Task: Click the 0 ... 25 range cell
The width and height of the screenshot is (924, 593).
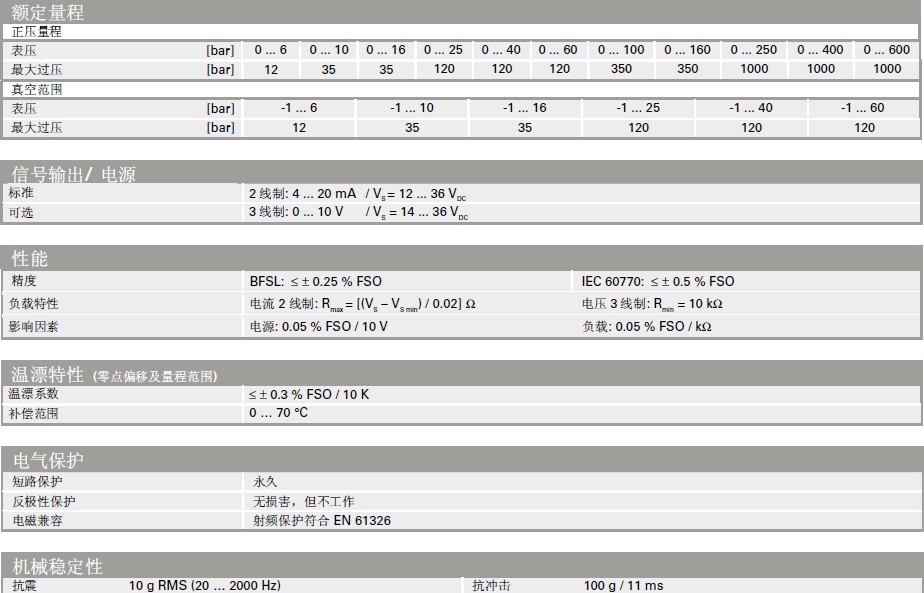Action: pos(443,50)
